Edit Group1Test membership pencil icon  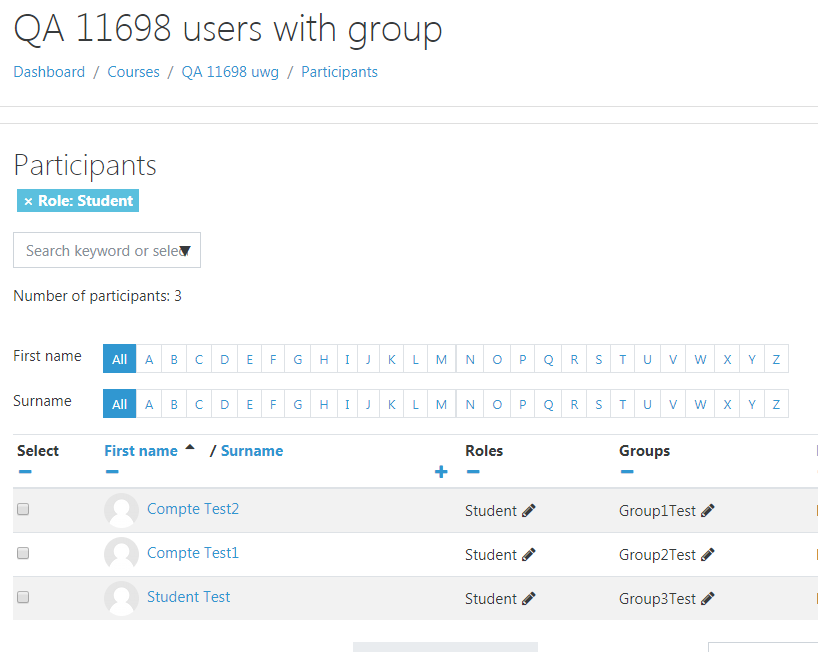pos(707,511)
